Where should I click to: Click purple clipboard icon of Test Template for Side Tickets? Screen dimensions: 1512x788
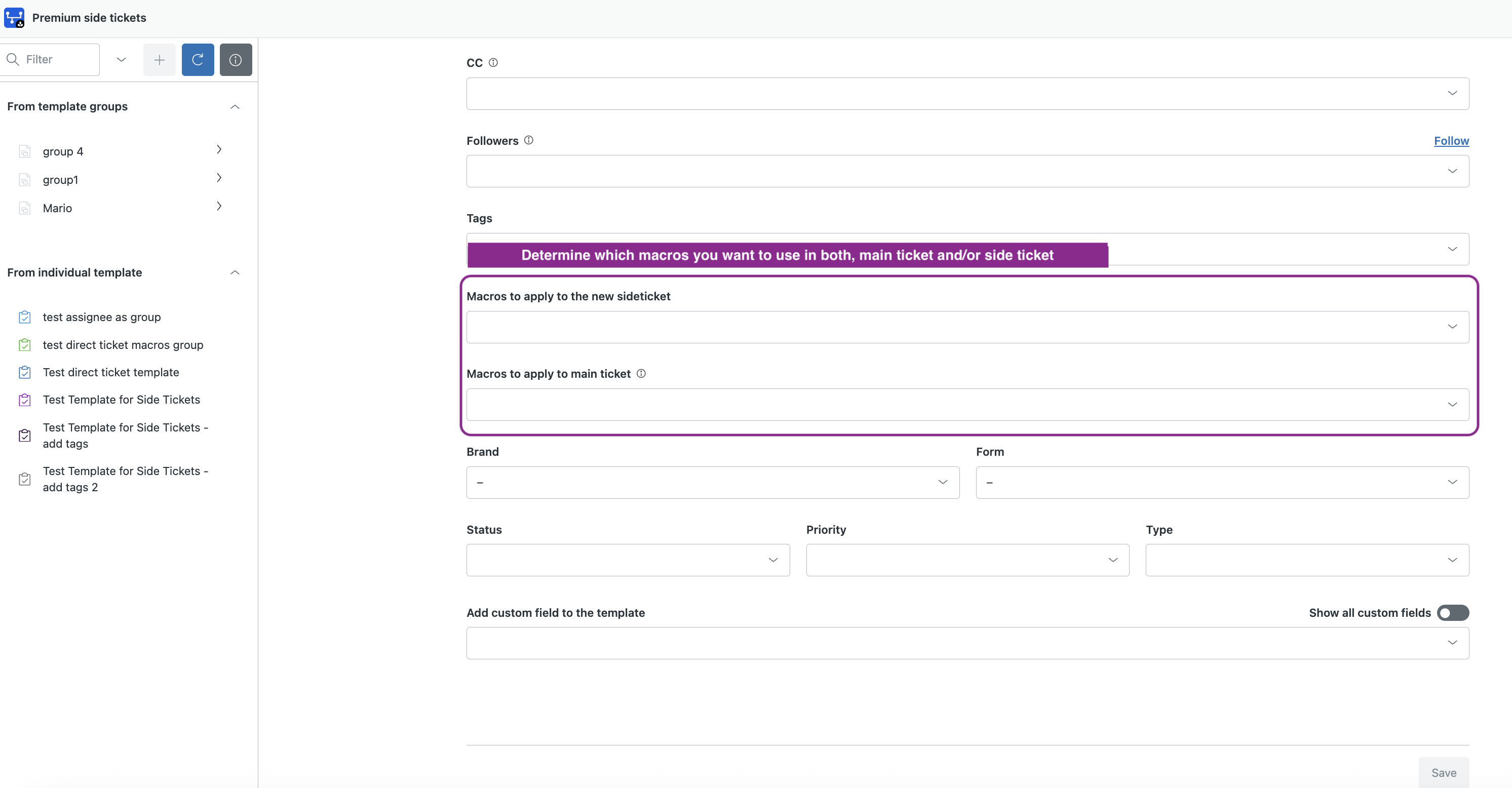[x=25, y=400]
